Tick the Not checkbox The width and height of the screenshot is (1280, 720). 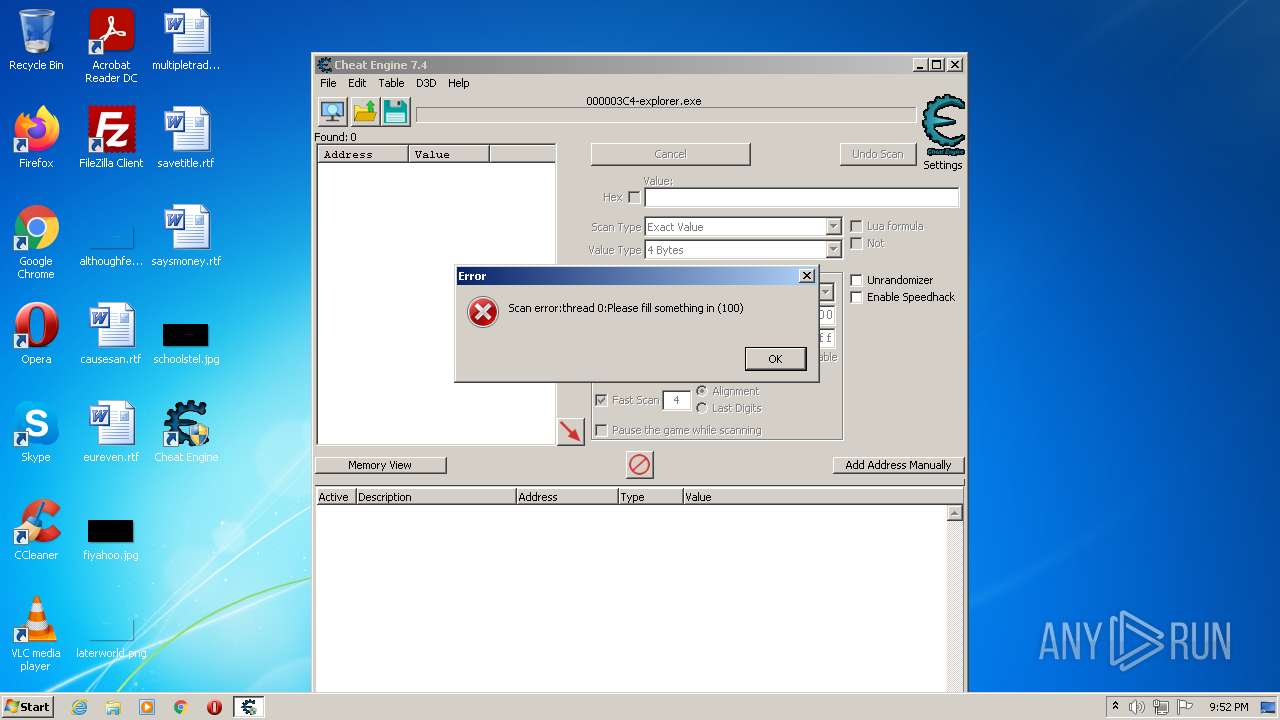coord(856,243)
